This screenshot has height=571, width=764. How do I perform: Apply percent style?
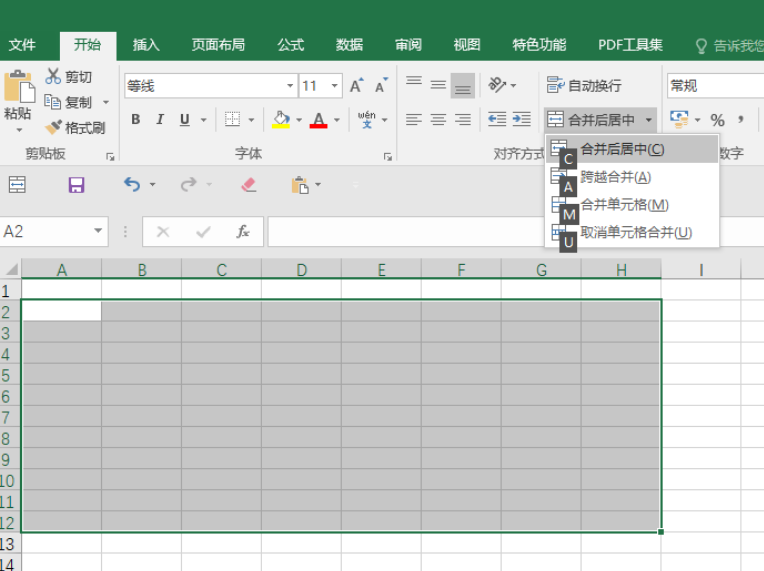click(x=717, y=120)
